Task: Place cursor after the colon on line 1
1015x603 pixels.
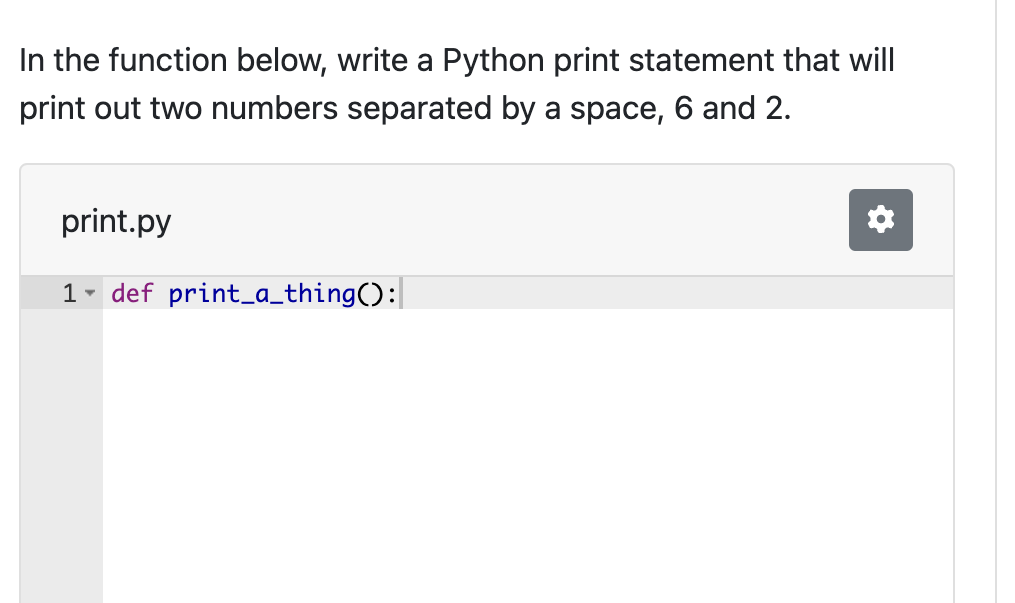Action: click(x=399, y=294)
